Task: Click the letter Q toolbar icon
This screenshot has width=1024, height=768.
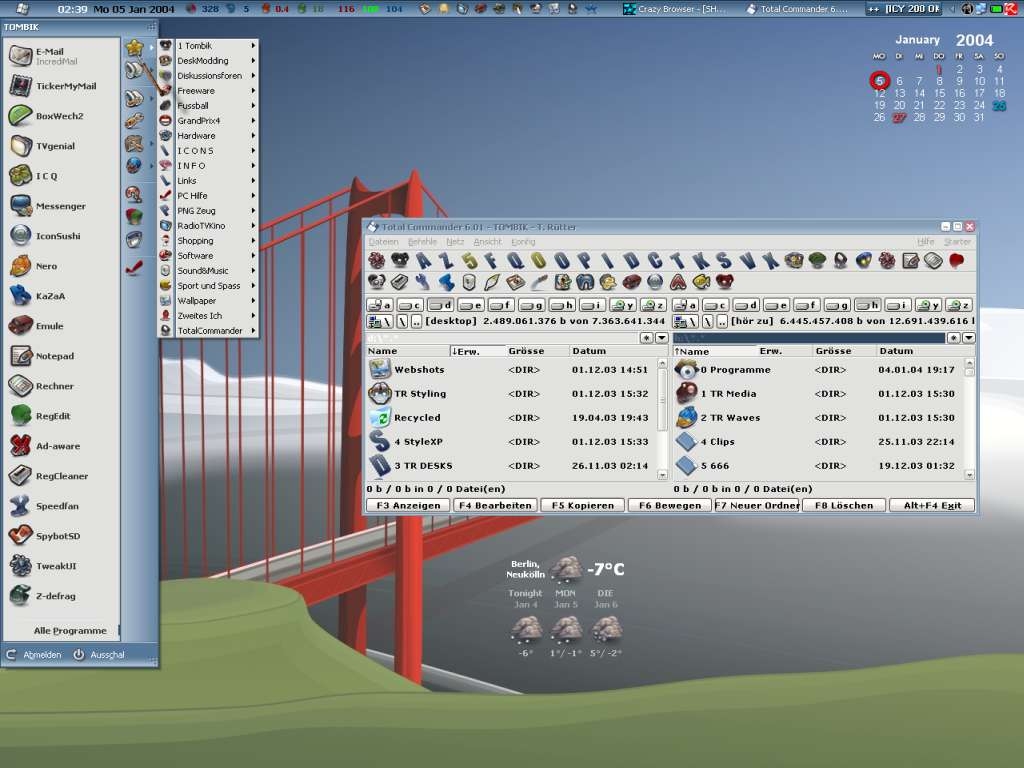Action: (515, 261)
